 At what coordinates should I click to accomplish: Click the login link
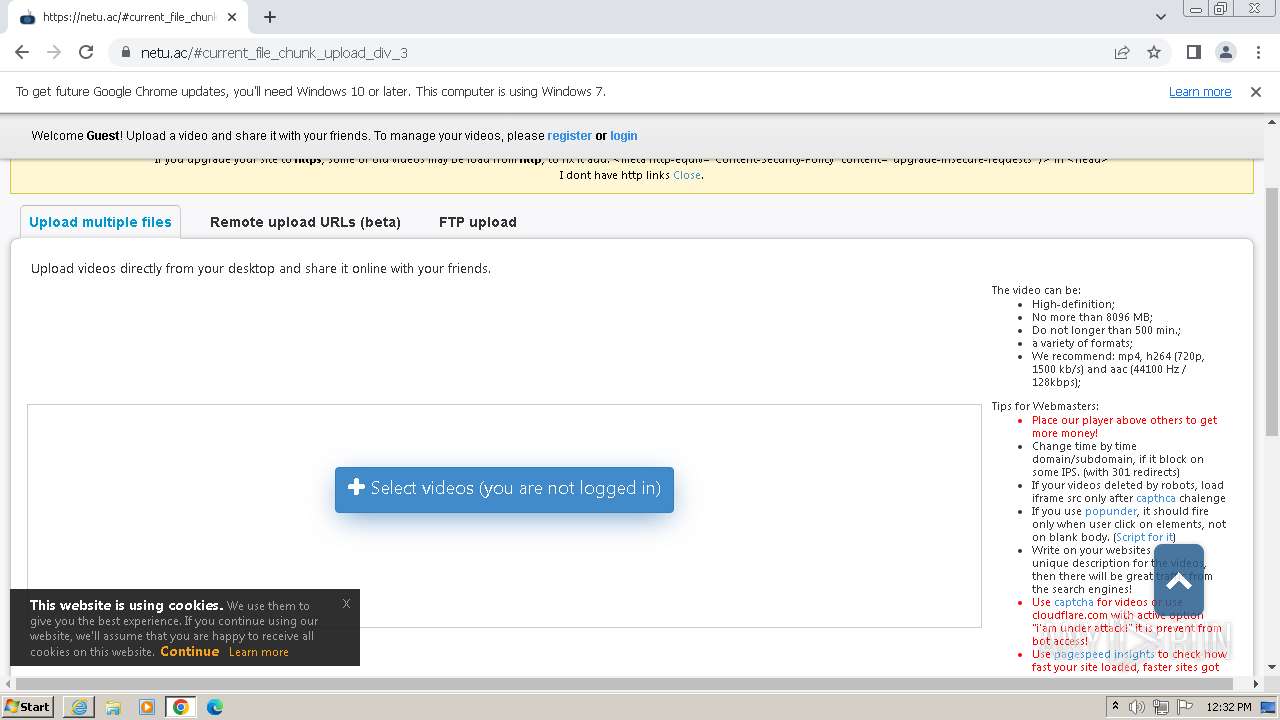click(624, 136)
